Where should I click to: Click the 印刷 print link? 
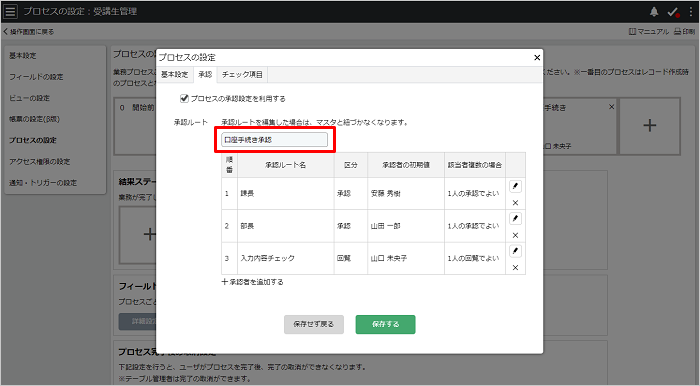684,32
